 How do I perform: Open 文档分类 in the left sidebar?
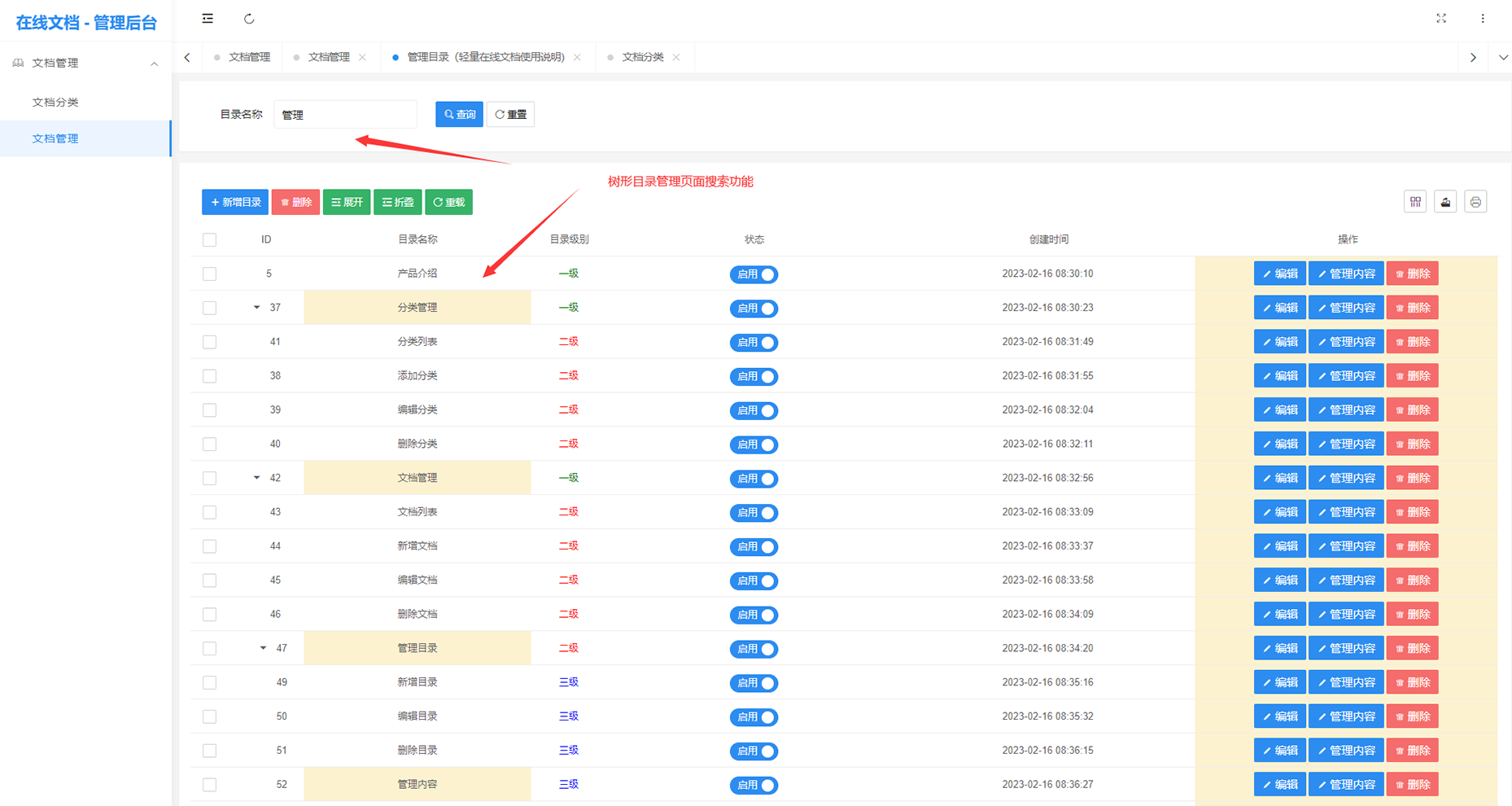click(x=55, y=102)
